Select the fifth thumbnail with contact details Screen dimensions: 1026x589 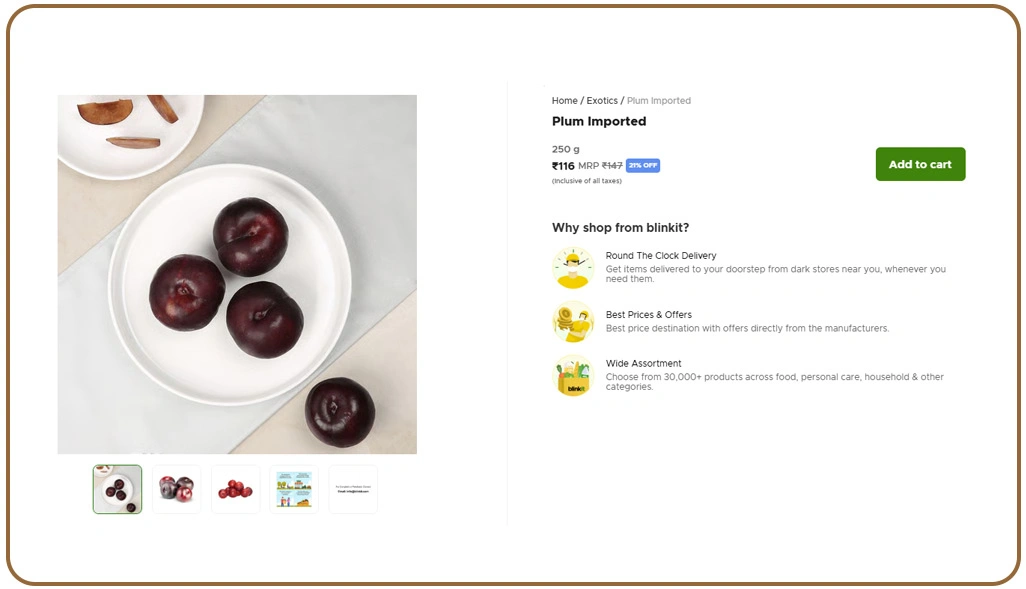point(353,489)
